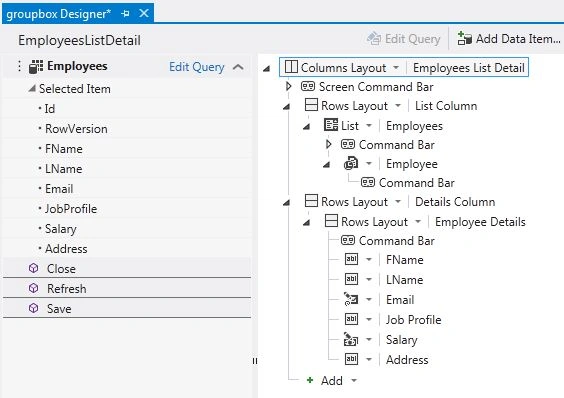Expand the Command Bar under Employees list

328,144
